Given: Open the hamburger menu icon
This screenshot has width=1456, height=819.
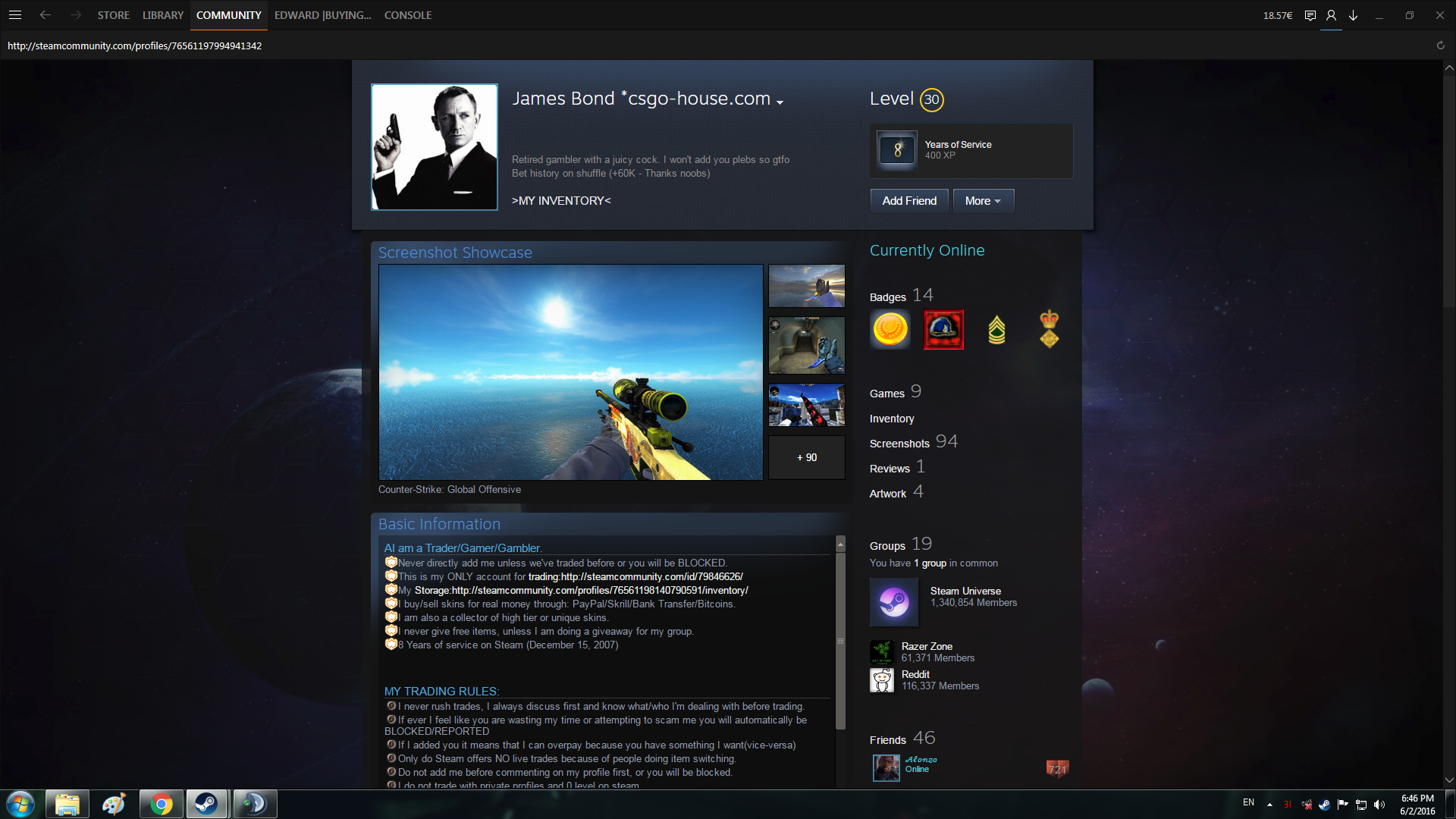Looking at the screenshot, I should tap(15, 15).
